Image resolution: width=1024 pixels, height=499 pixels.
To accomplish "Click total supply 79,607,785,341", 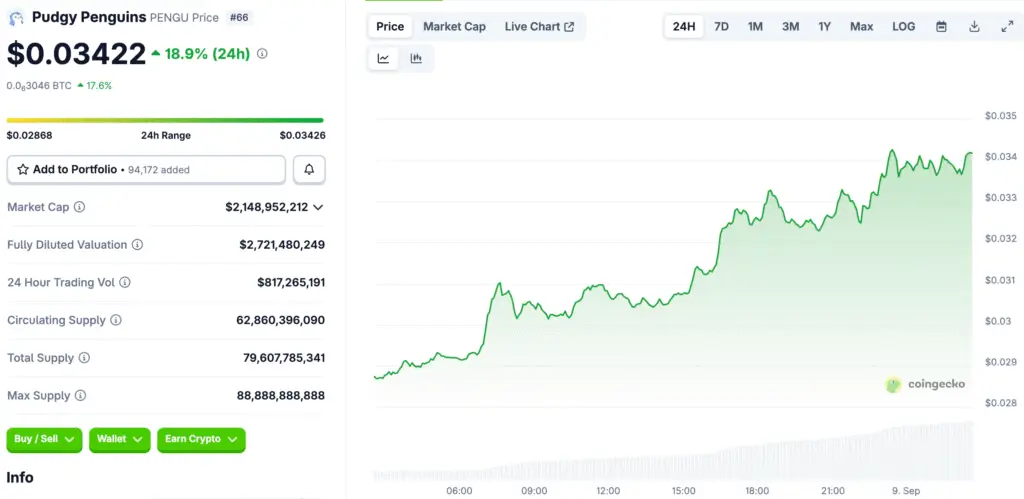I will pos(284,358).
